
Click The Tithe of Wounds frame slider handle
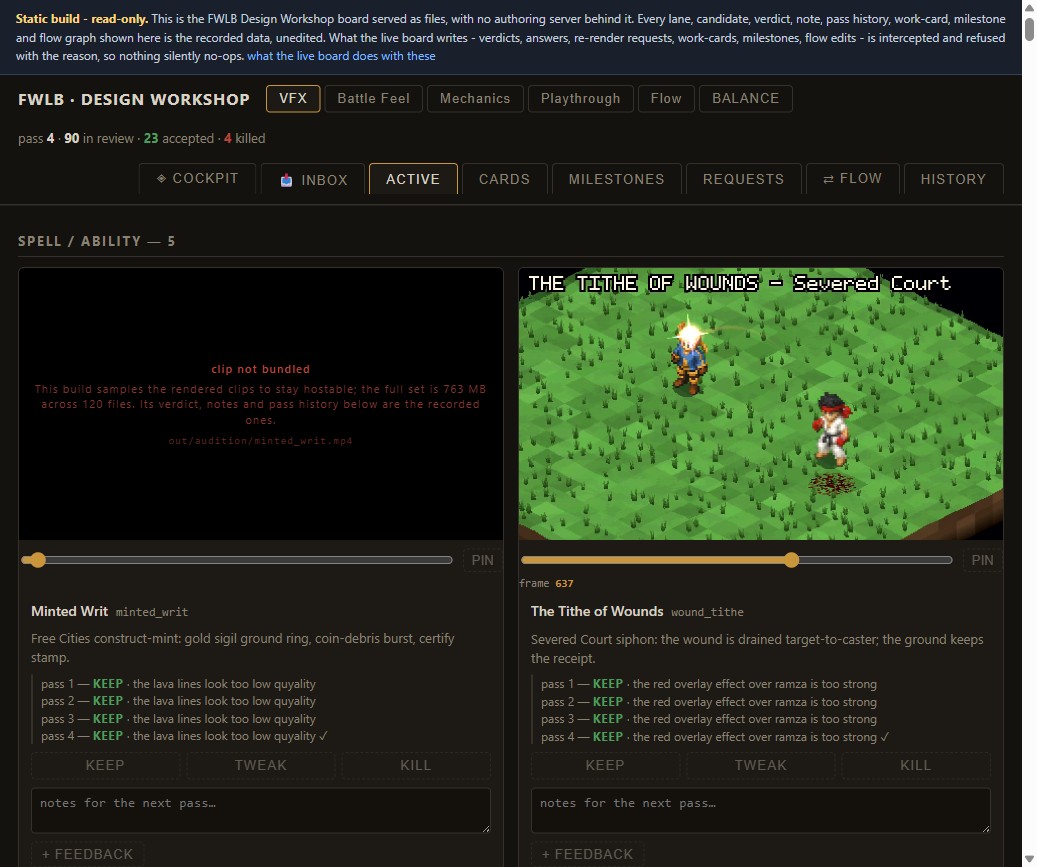click(792, 560)
